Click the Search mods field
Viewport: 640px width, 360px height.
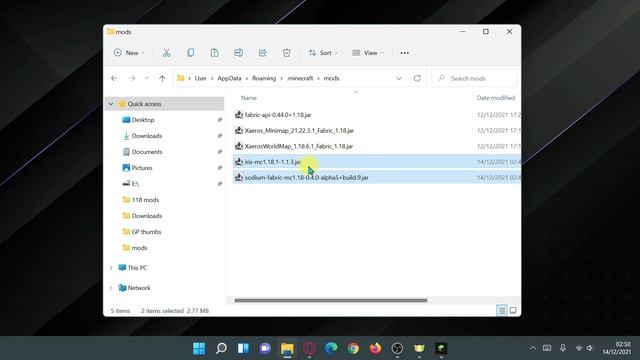click(474, 78)
